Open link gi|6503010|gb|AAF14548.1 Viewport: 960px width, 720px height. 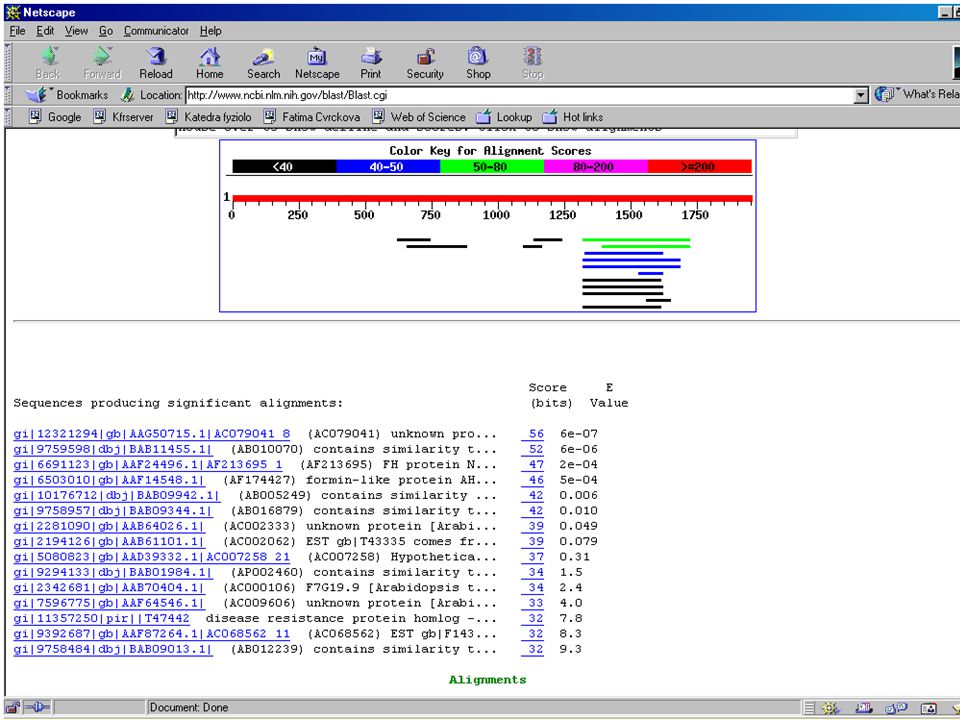coord(109,479)
